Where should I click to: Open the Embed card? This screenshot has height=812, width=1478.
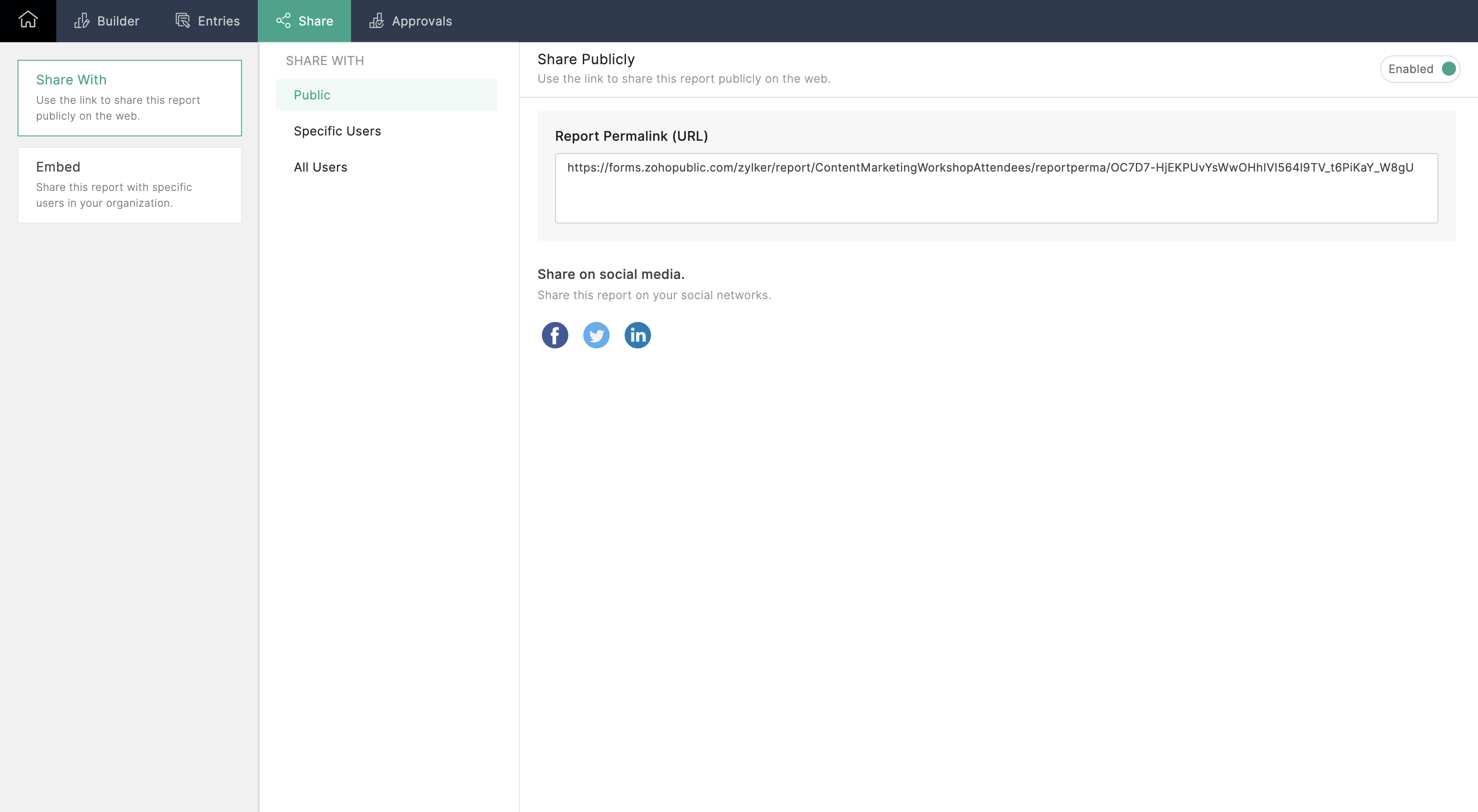pos(130,185)
